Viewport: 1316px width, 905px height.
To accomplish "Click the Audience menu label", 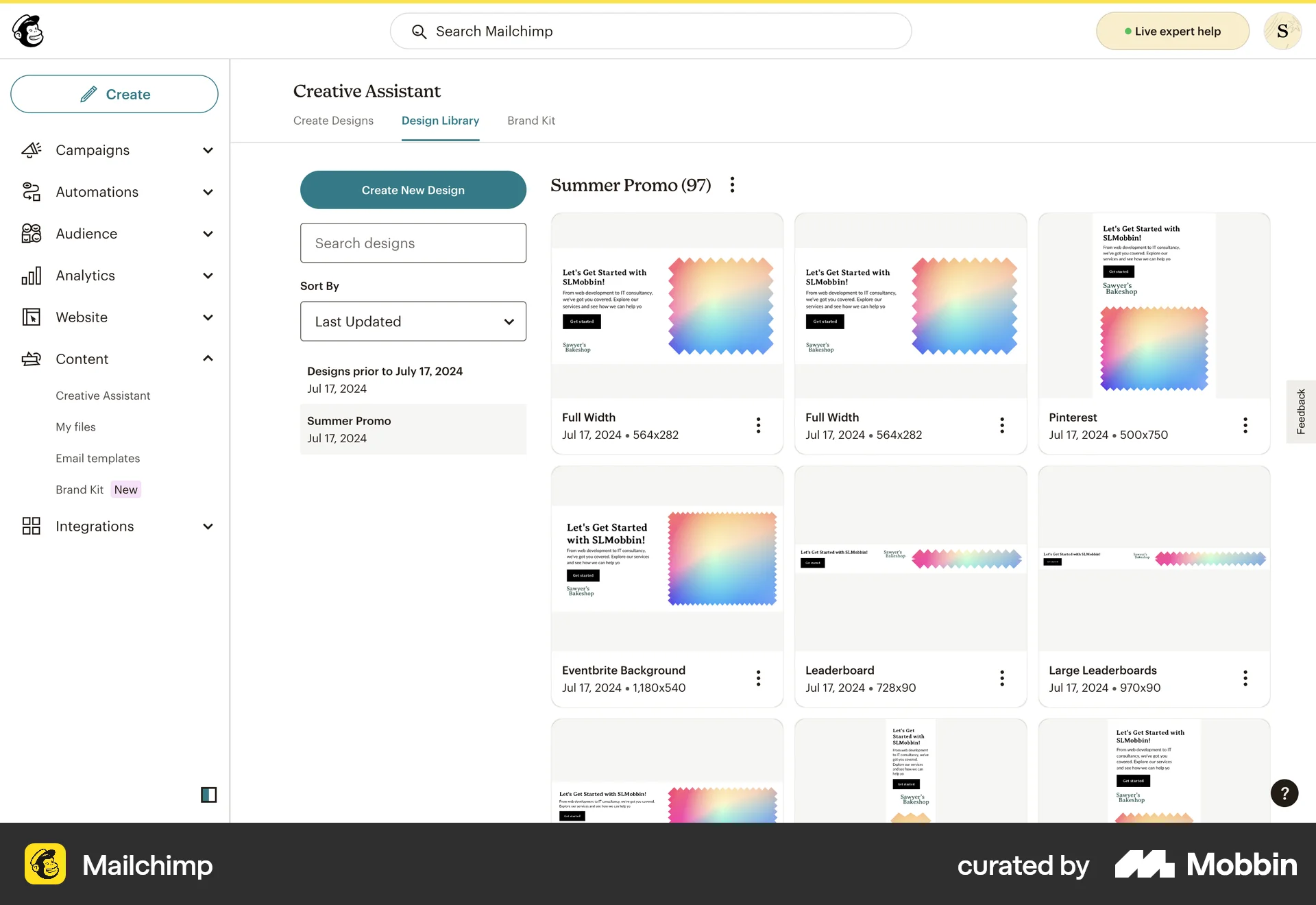I will point(86,234).
